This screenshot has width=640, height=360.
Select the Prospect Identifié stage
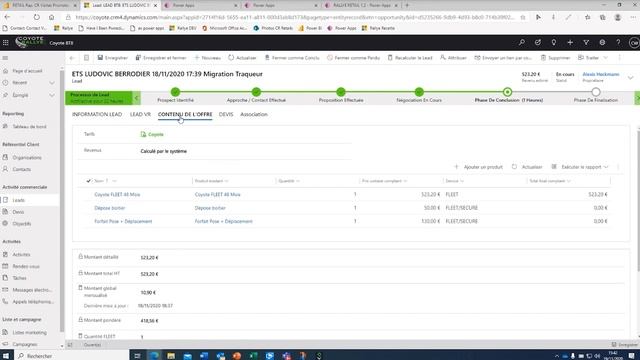pos(176,92)
